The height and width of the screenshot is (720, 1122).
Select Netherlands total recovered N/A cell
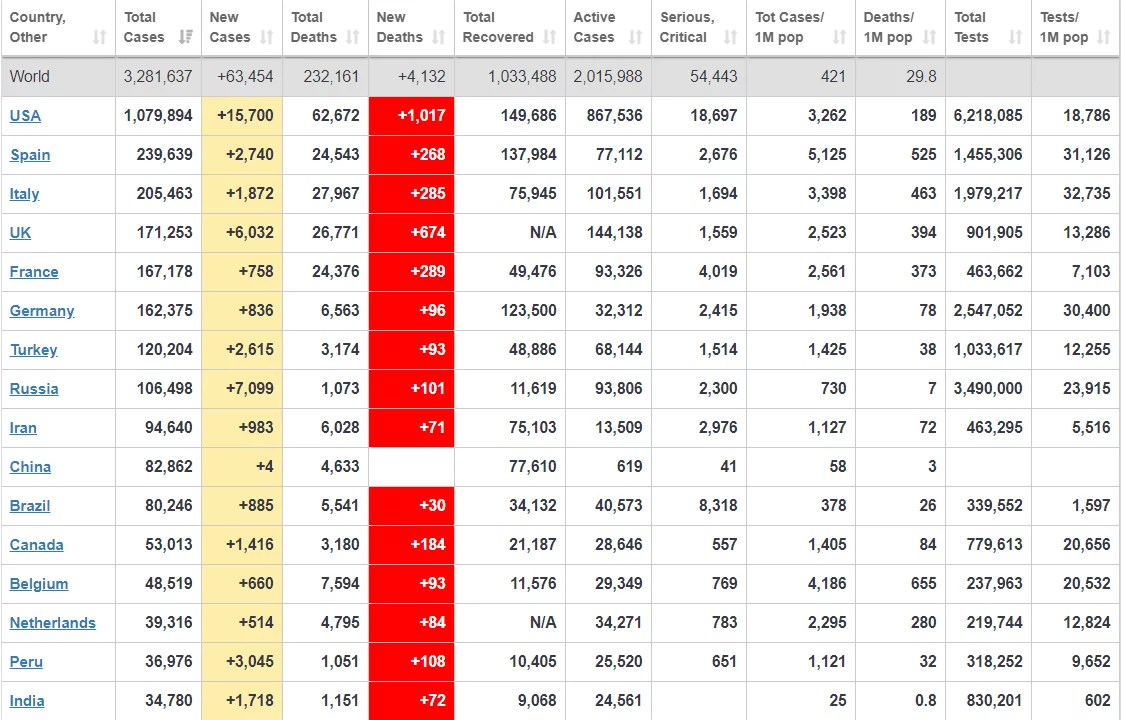(510, 623)
